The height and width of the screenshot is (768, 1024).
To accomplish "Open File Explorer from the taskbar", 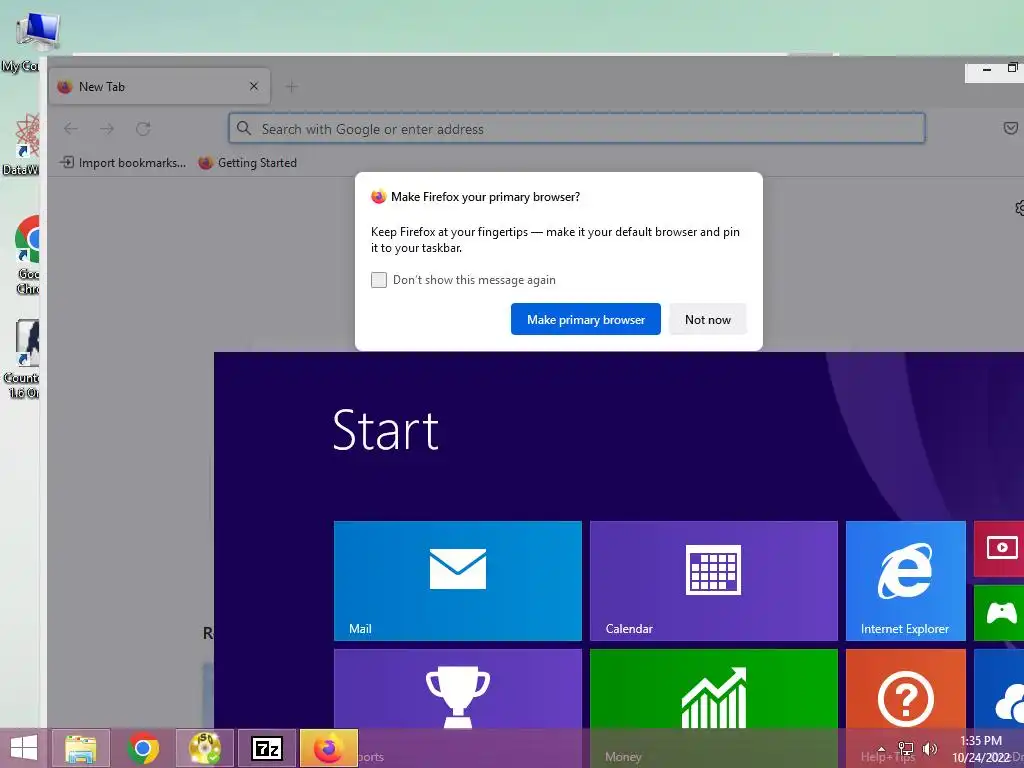I will click(80, 748).
